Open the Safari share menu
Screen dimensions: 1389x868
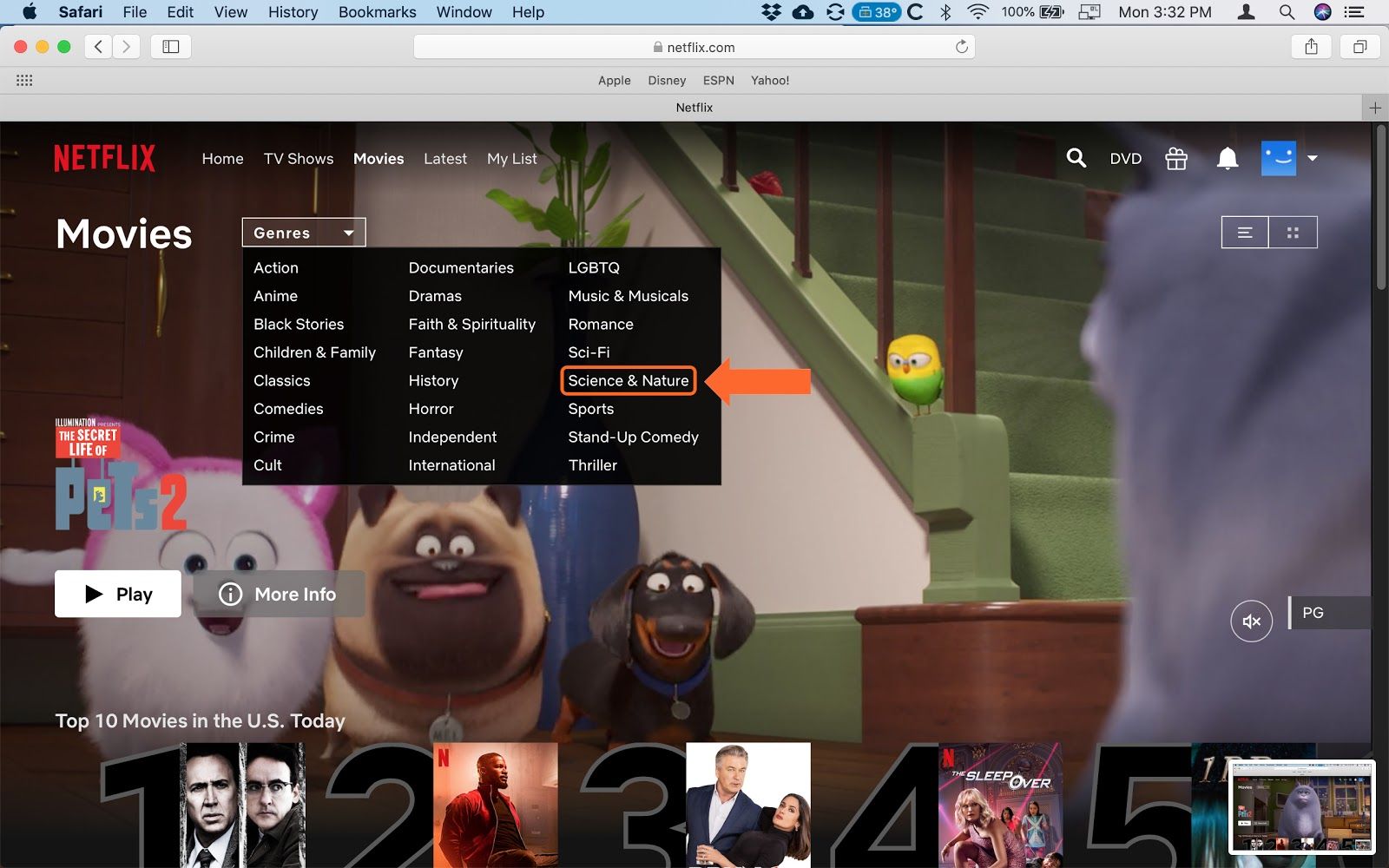click(x=1311, y=47)
